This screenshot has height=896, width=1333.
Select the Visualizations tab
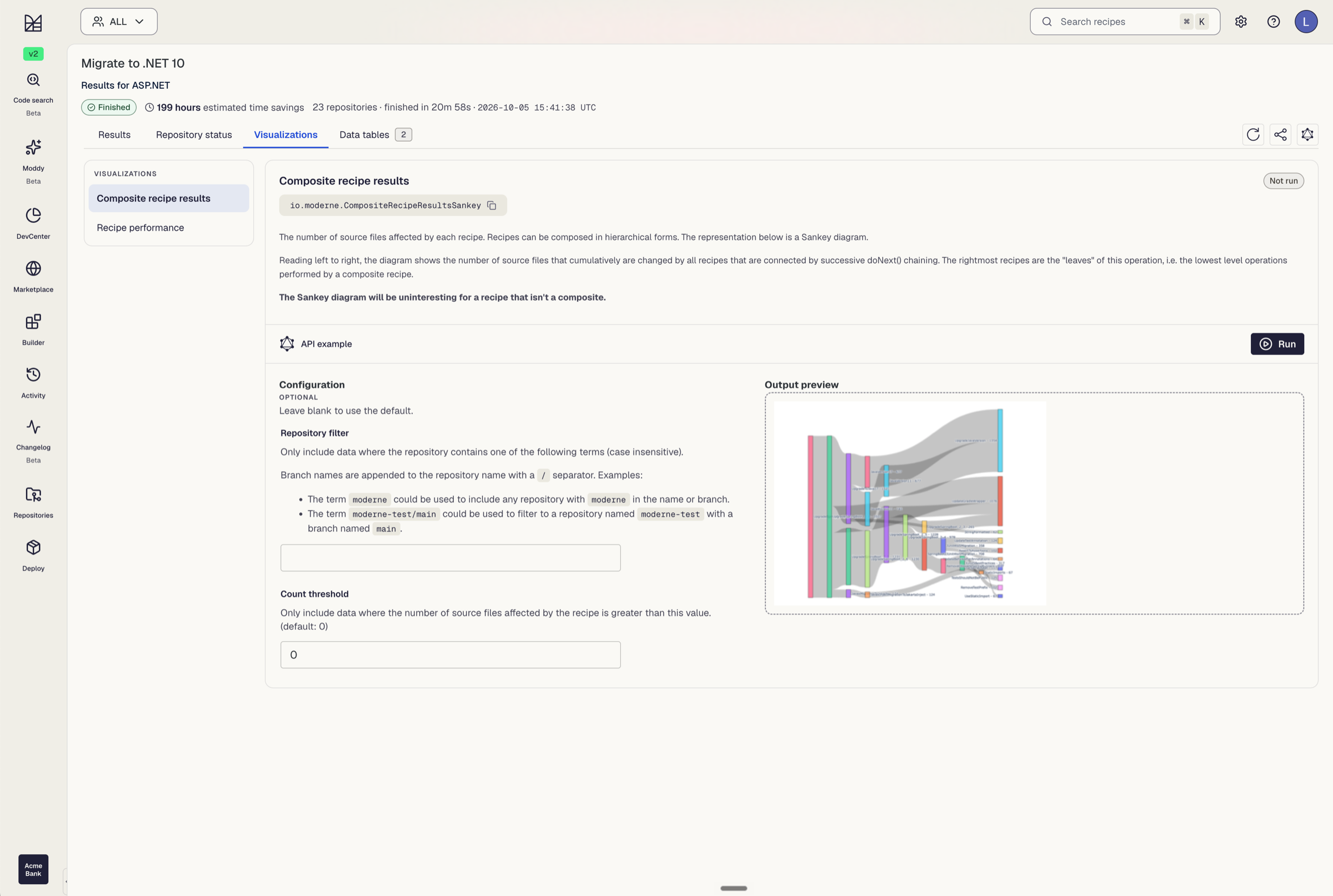point(285,135)
